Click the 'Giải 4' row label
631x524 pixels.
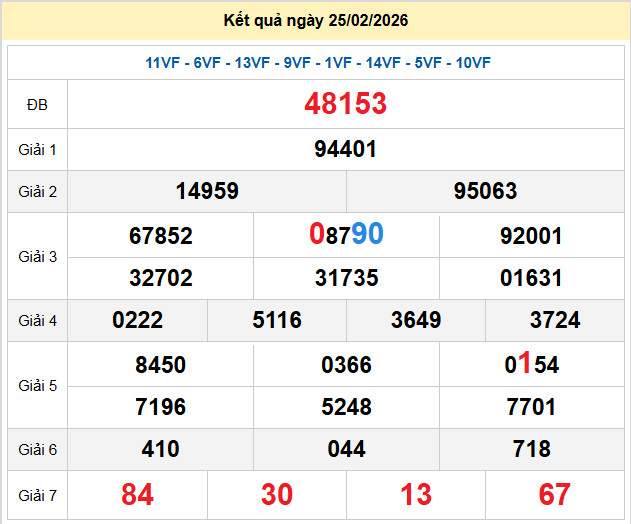pyautogui.click(x=38, y=320)
